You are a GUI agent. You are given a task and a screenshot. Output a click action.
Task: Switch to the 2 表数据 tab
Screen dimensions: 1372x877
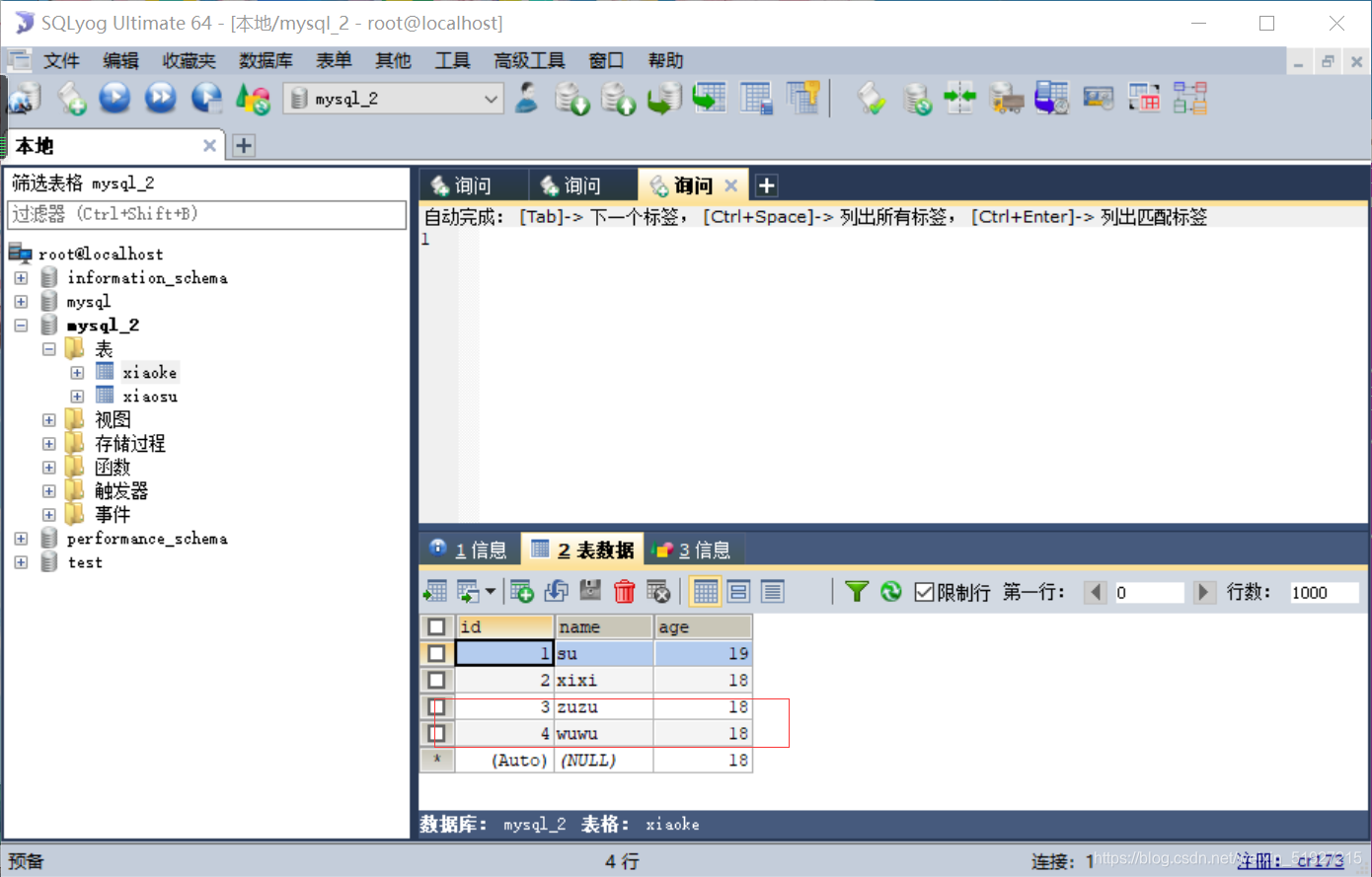(583, 549)
